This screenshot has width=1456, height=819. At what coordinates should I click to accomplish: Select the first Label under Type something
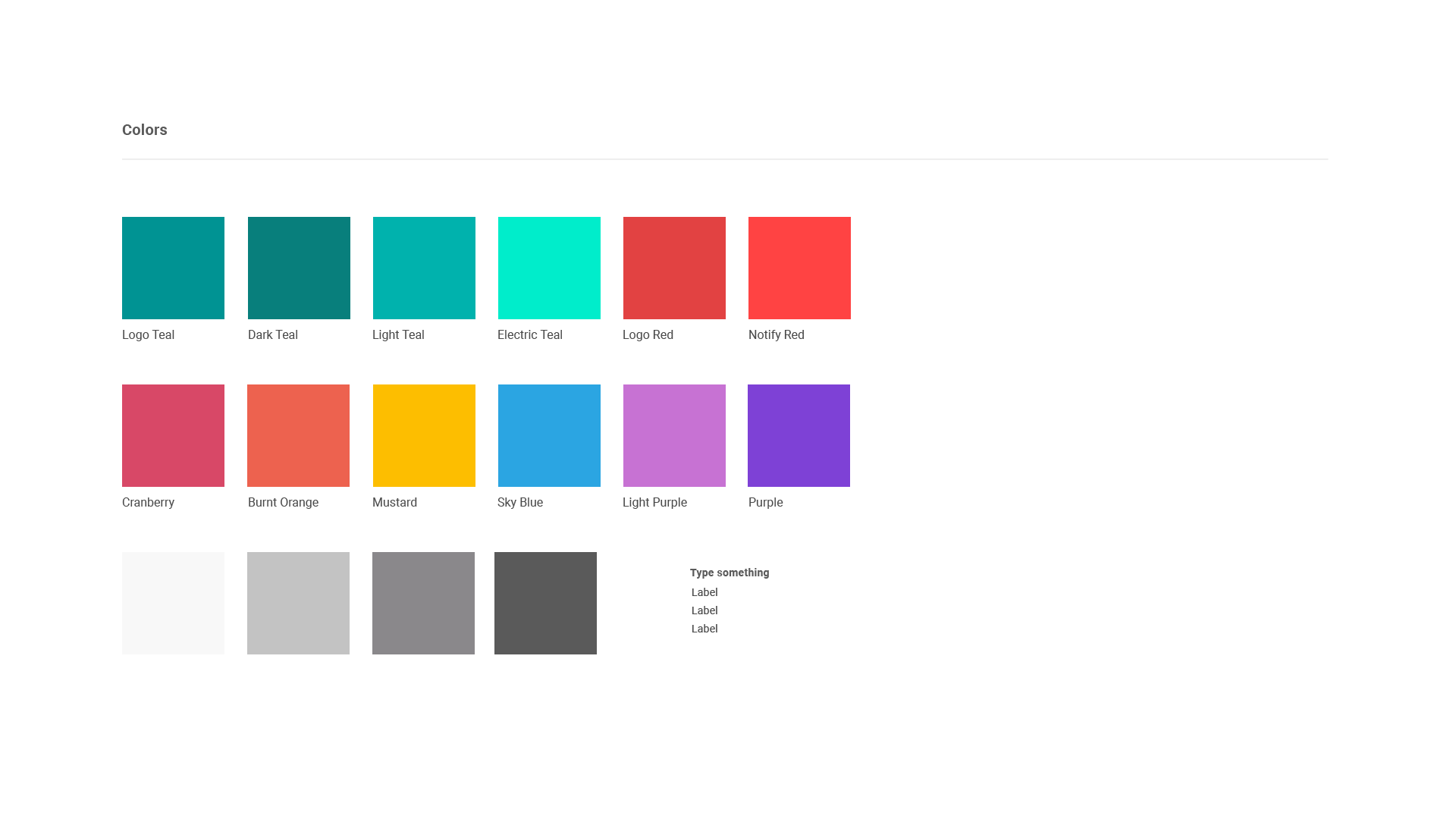(704, 592)
